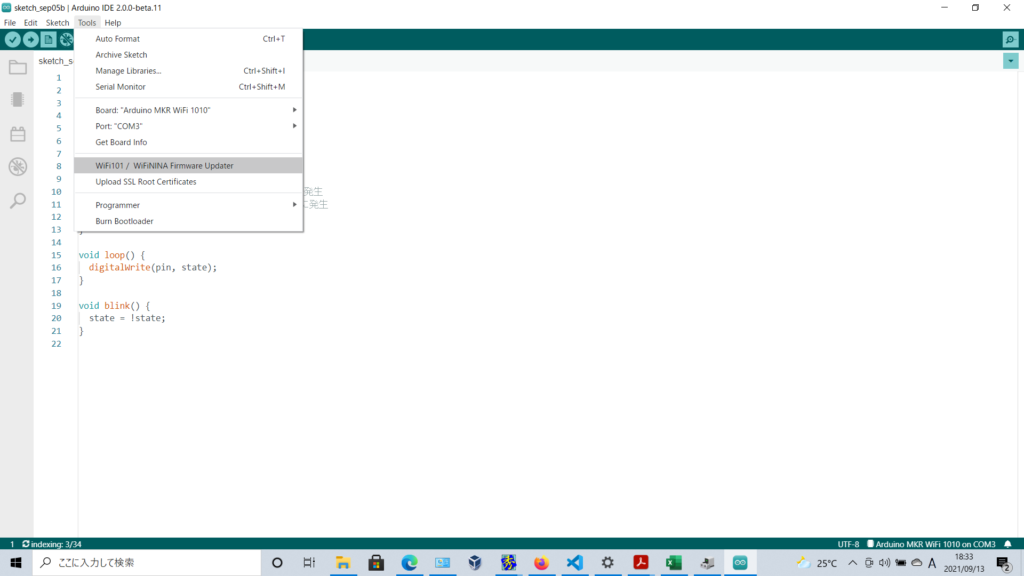Image resolution: width=1024 pixels, height=576 pixels.
Task: Open the debugger icon in the toolbar
Action: click(67, 40)
